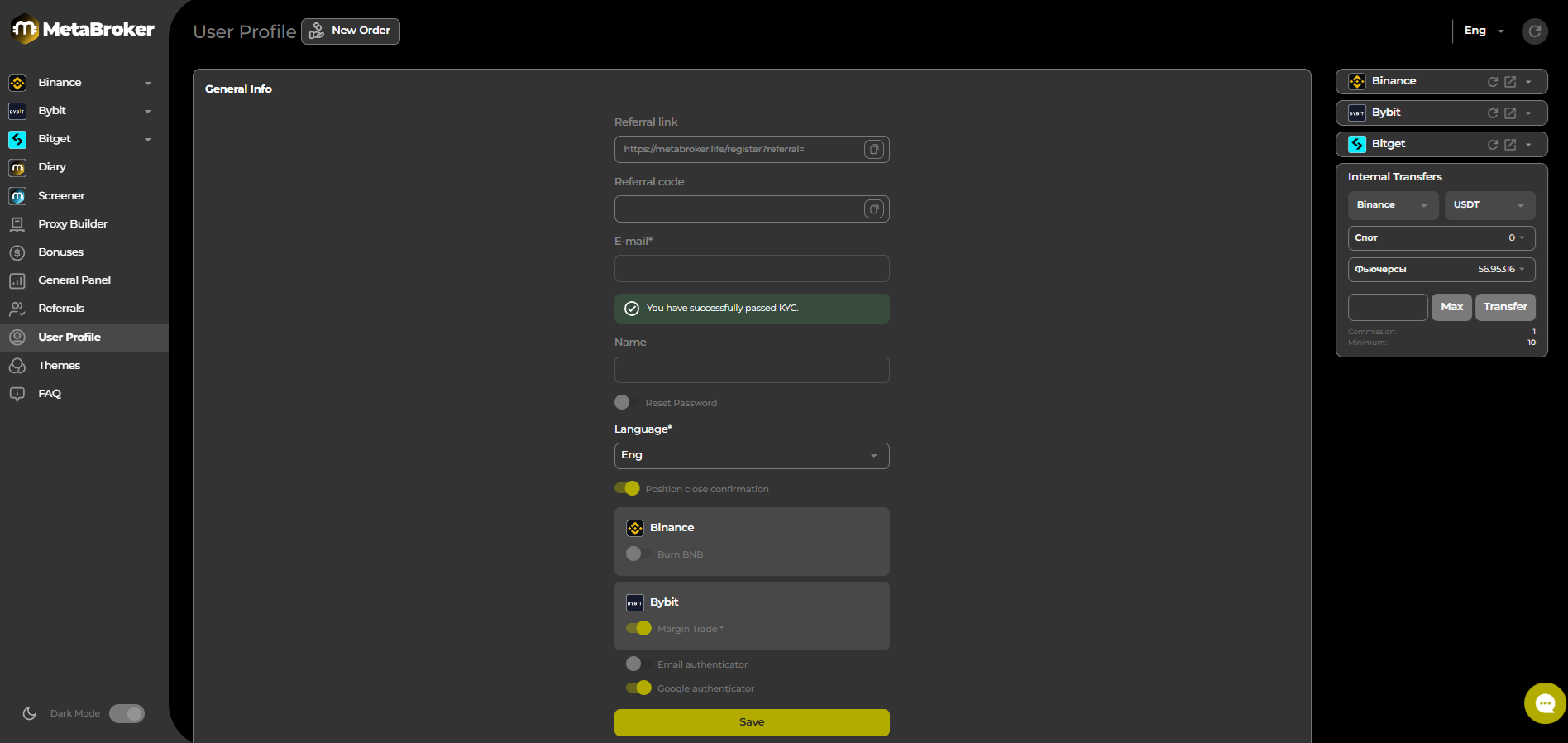This screenshot has height=743, width=1568.
Task: Click the copy icon in the Referral code field
Action: pyautogui.click(x=874, y=209)
